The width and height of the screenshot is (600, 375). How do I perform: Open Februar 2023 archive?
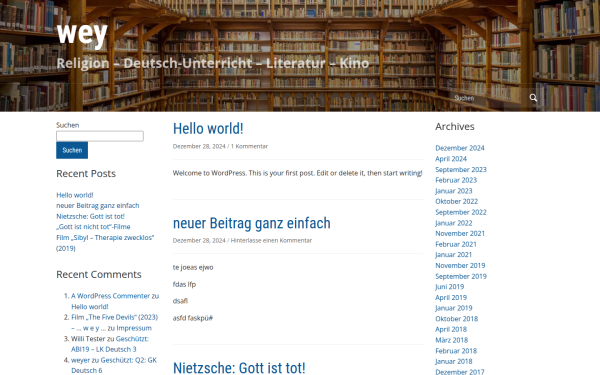[x=456, y=180]
